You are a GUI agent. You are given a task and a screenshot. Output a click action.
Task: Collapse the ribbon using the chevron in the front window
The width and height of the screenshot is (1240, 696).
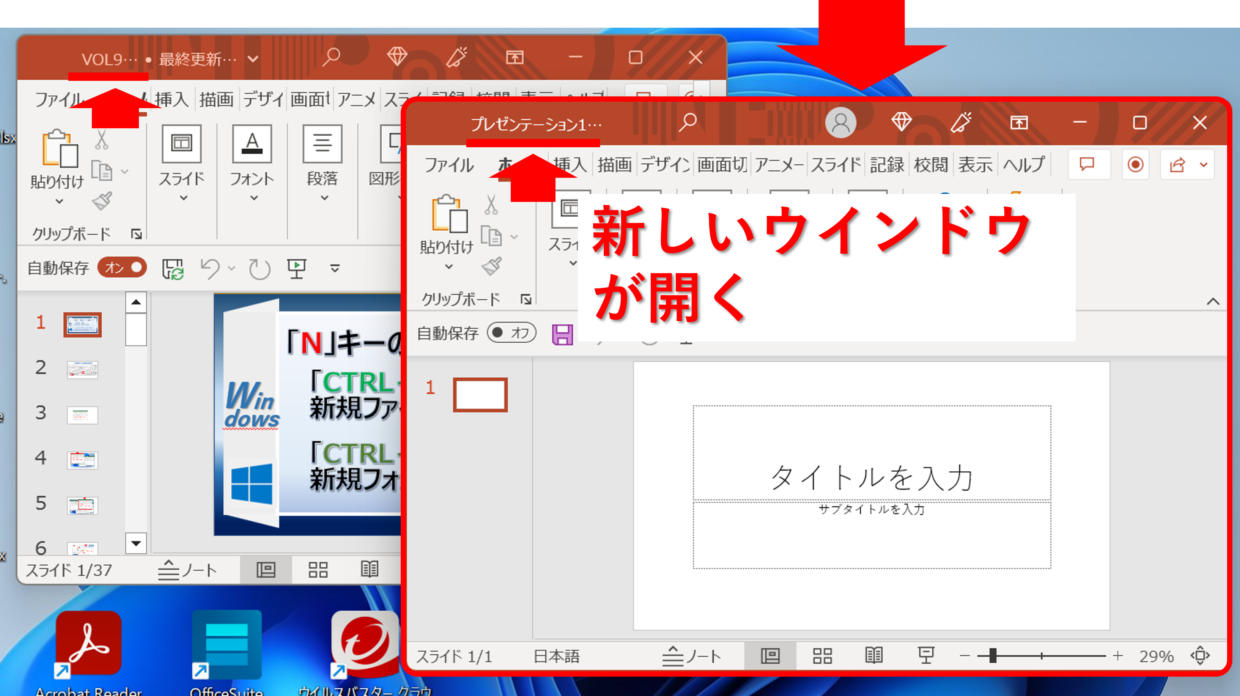click(x=1213, y=301)
